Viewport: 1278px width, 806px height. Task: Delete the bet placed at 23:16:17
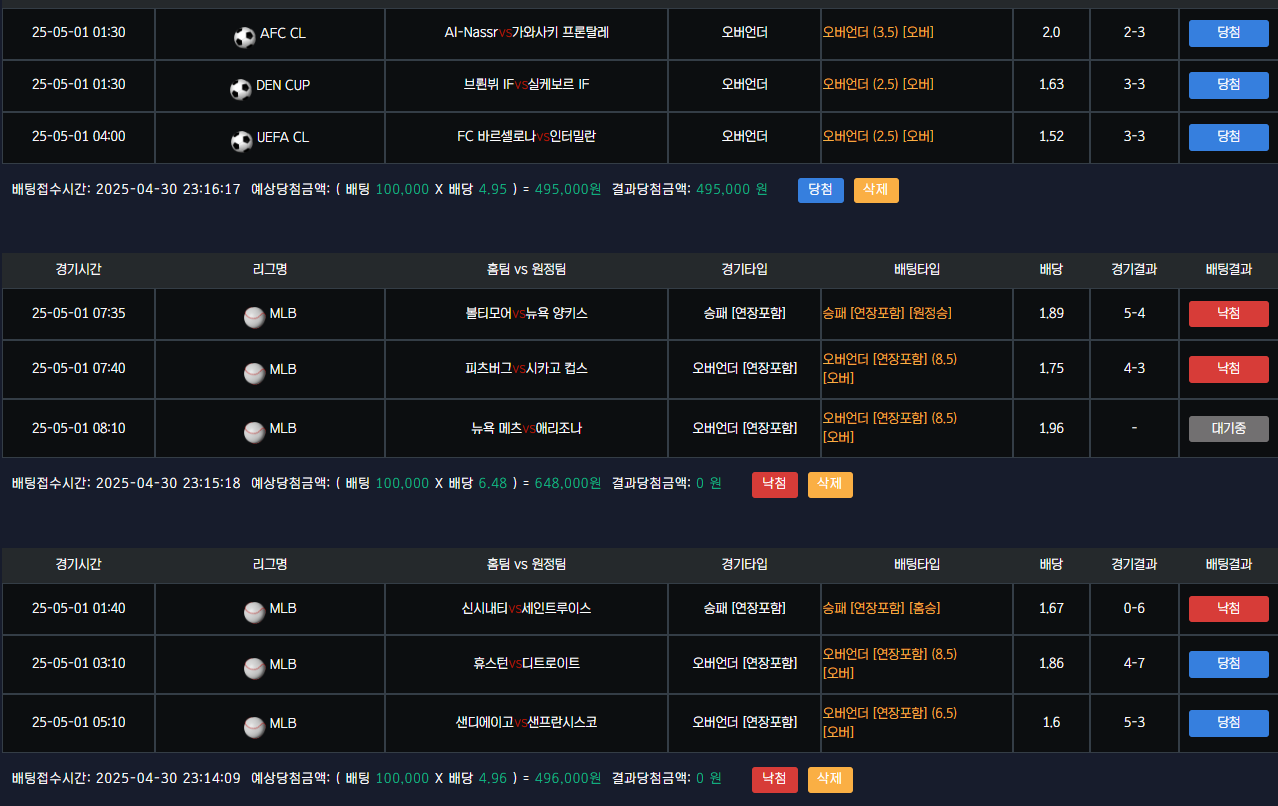[876, 190]
